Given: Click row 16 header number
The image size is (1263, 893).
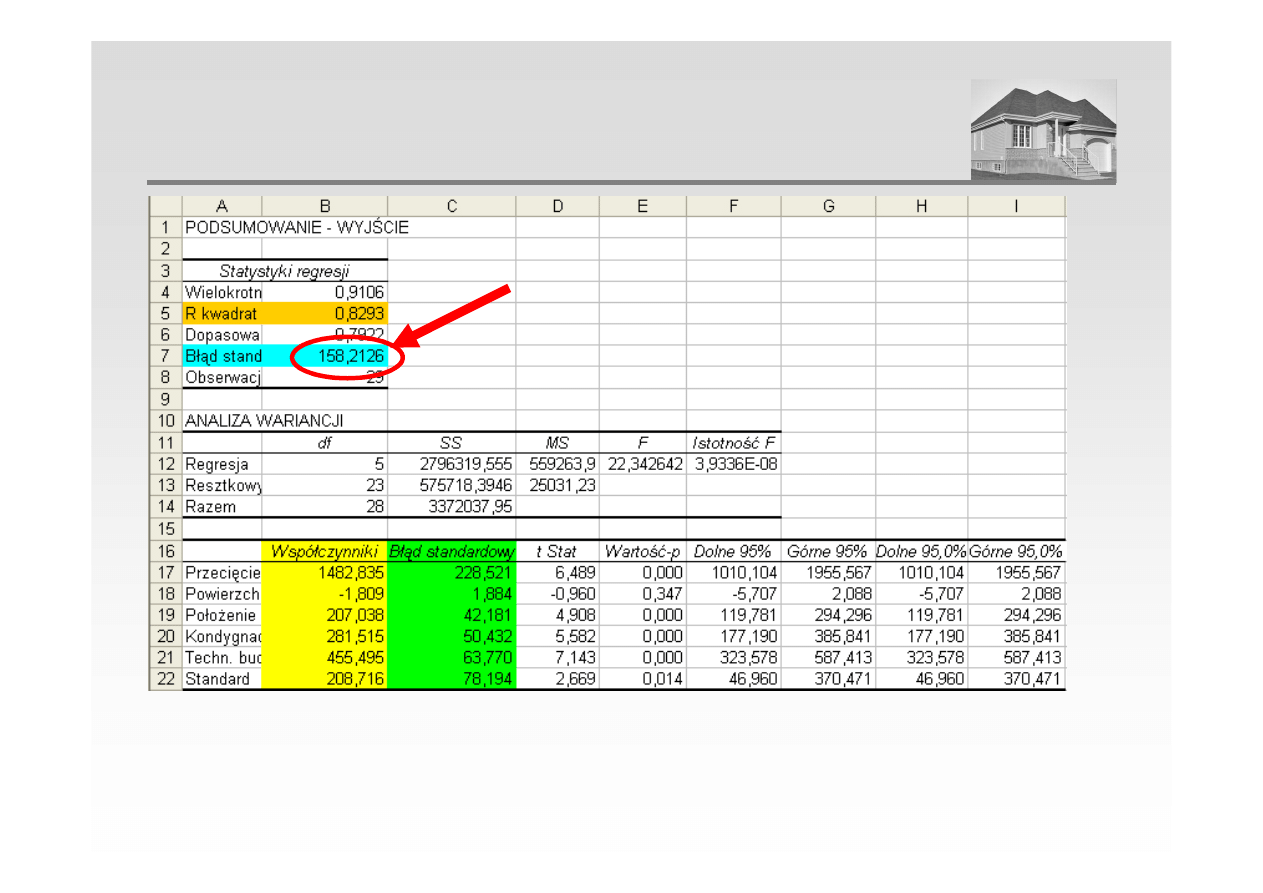Looking at the screenshot, I should click(x=165, y=551).
